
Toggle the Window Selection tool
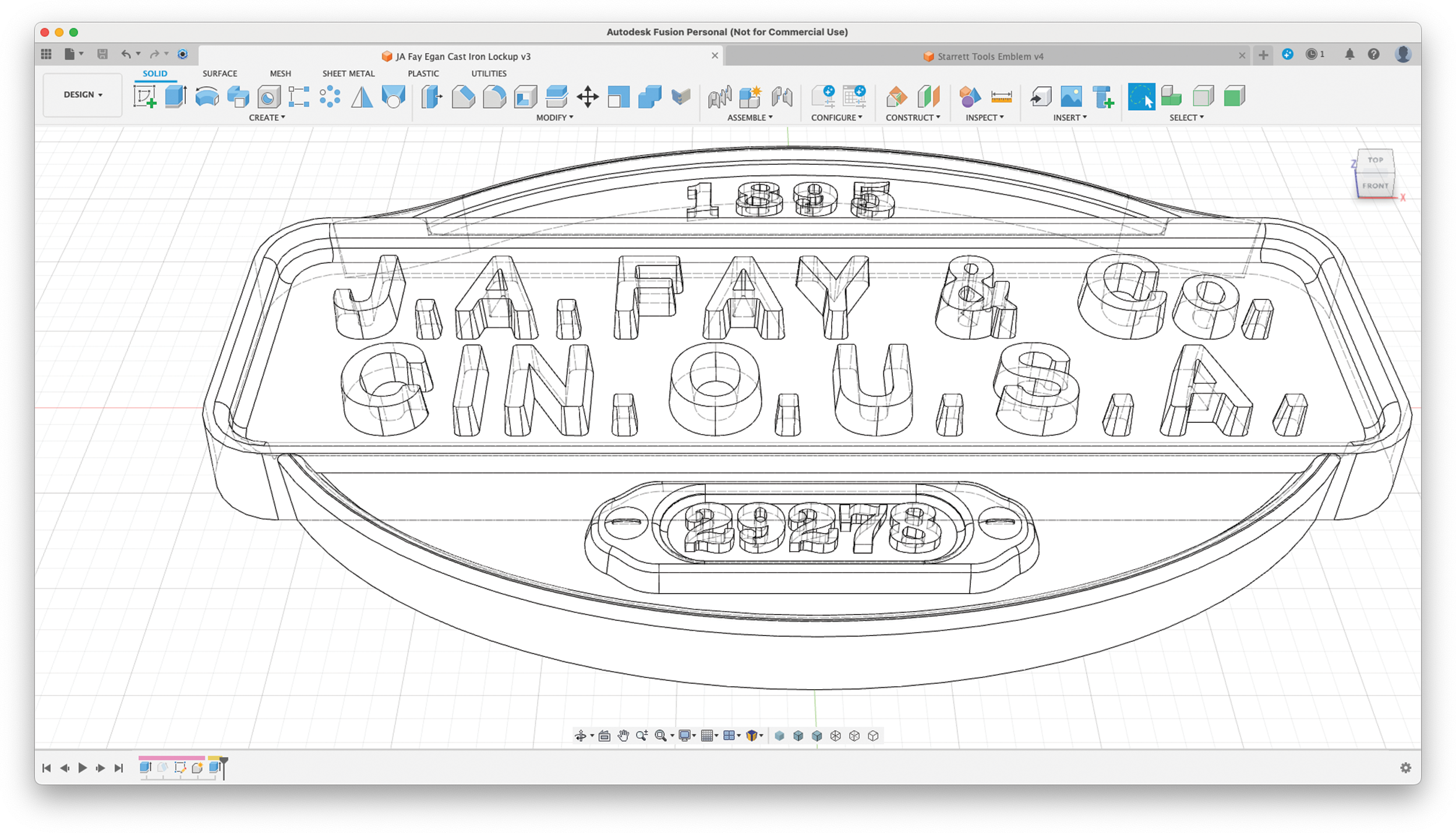[x=1140, y=97]
